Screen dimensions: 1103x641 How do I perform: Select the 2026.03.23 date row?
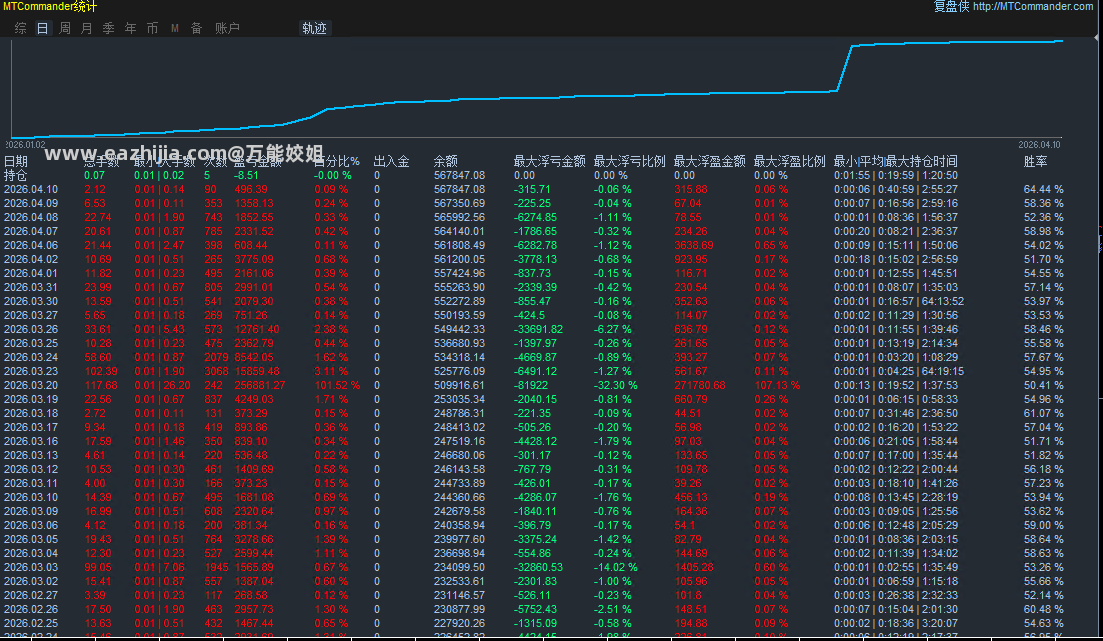coord(535,371)
